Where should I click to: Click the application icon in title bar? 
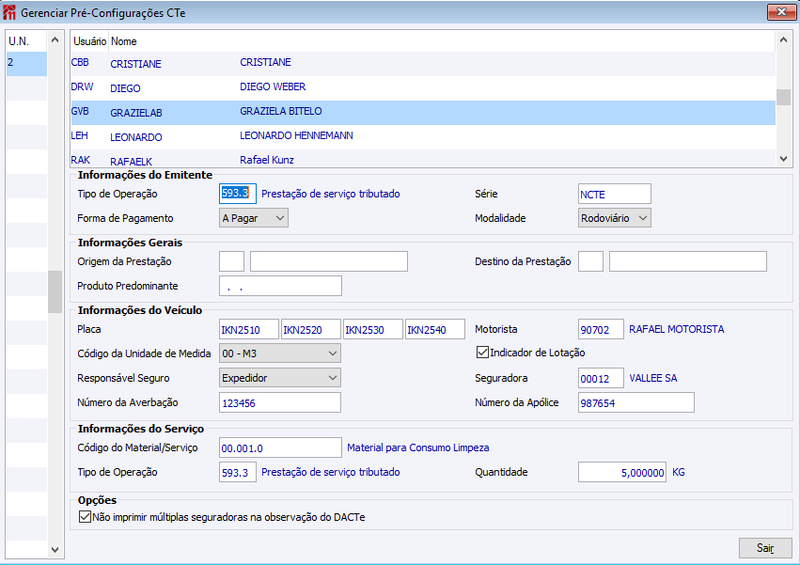[9, 13]
